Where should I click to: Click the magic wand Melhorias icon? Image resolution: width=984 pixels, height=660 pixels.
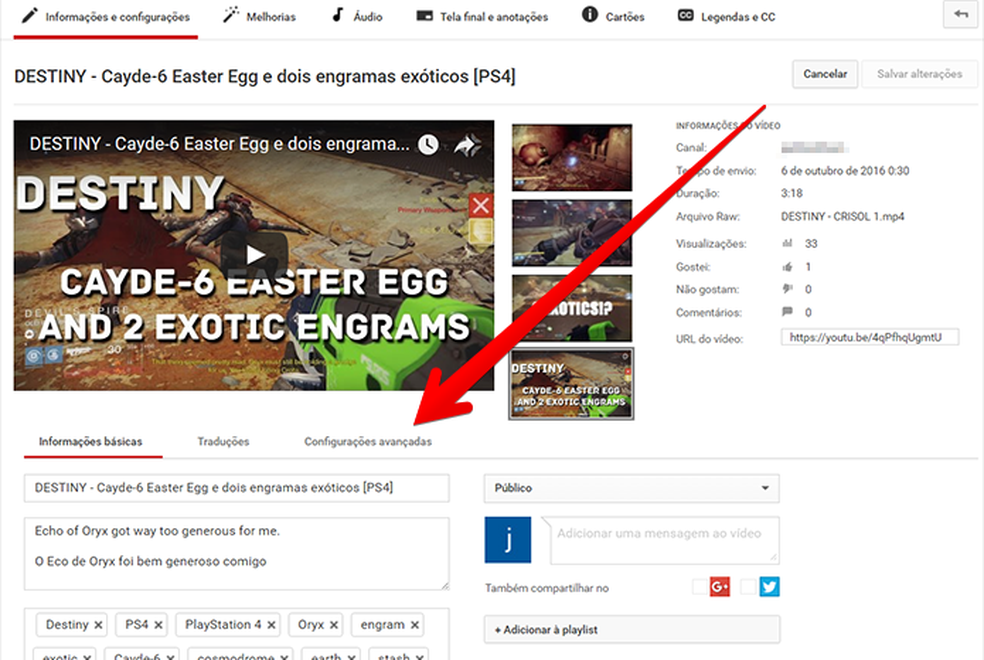click(230, 15)
